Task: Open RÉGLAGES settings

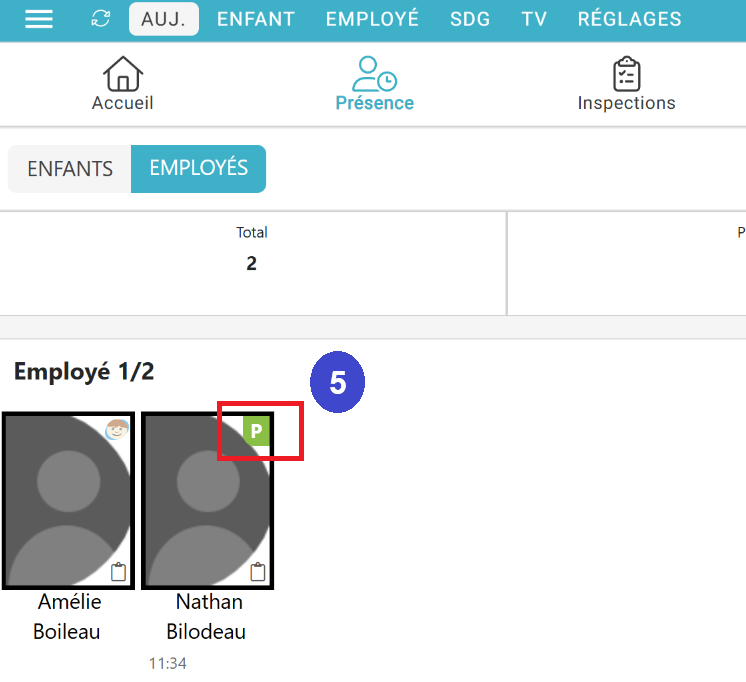Action: [629, 19]
